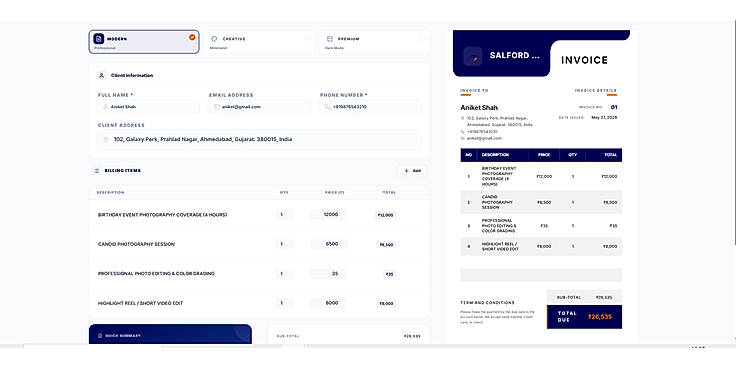Click quantity field for Birthday Event row

click(x=284, y=215)
